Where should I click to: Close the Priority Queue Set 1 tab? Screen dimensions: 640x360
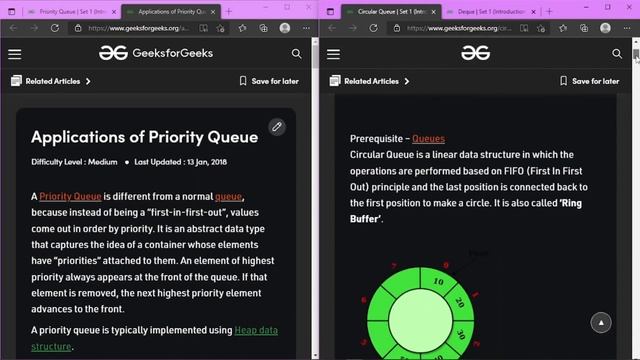114,12
